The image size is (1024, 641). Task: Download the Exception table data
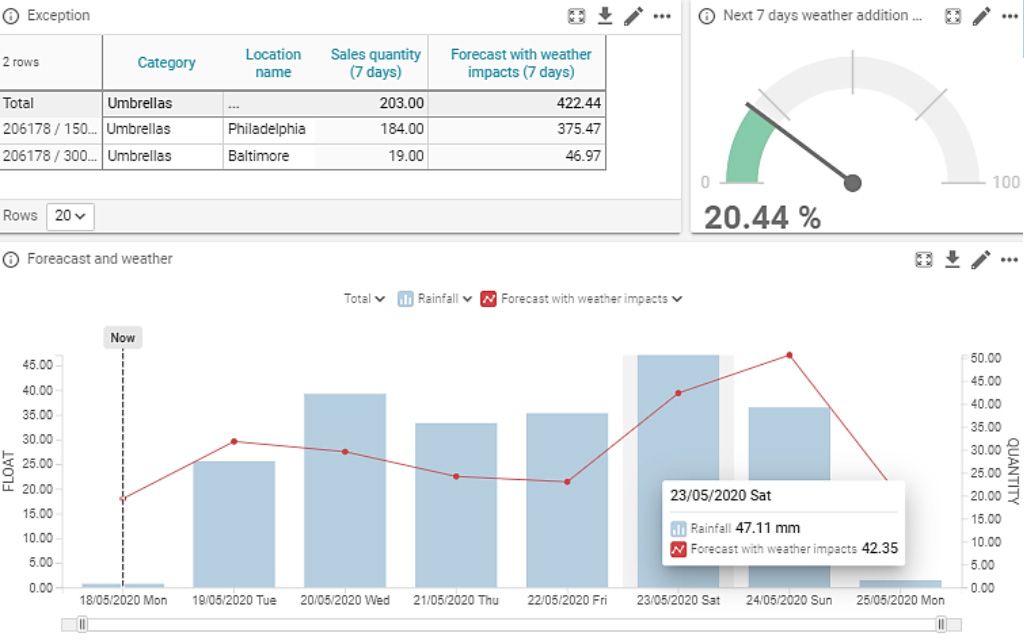pos(605,16)
